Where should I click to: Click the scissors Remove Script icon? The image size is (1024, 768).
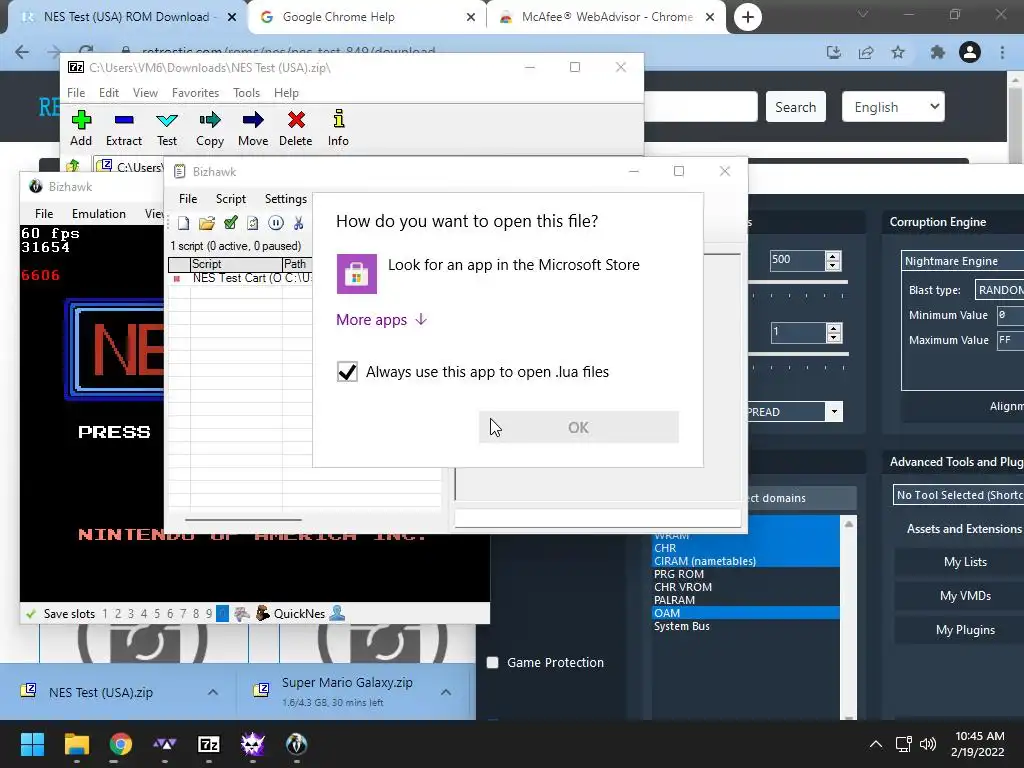298,223
